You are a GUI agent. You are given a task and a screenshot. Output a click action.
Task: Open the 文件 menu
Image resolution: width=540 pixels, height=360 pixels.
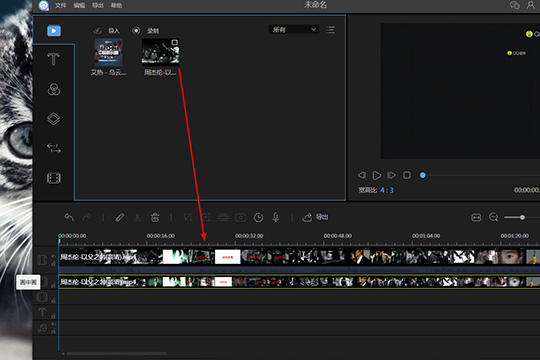click(61, 6)
